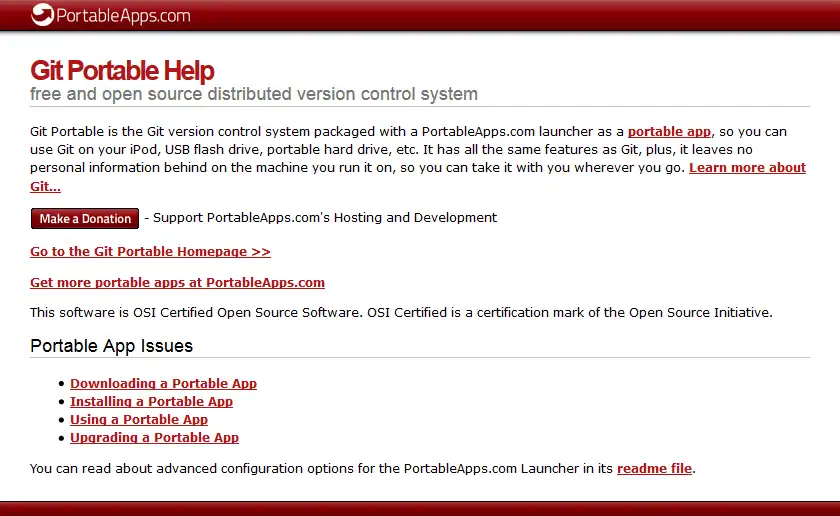Click the Make a Donation button
This screenshot has height=516, width=840.
tap(85, 219)
